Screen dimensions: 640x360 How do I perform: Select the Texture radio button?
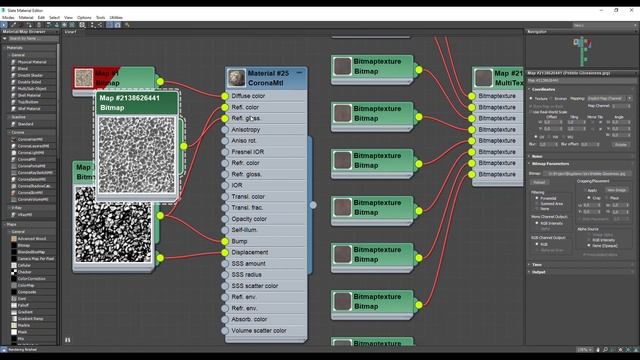click(531, 98)
